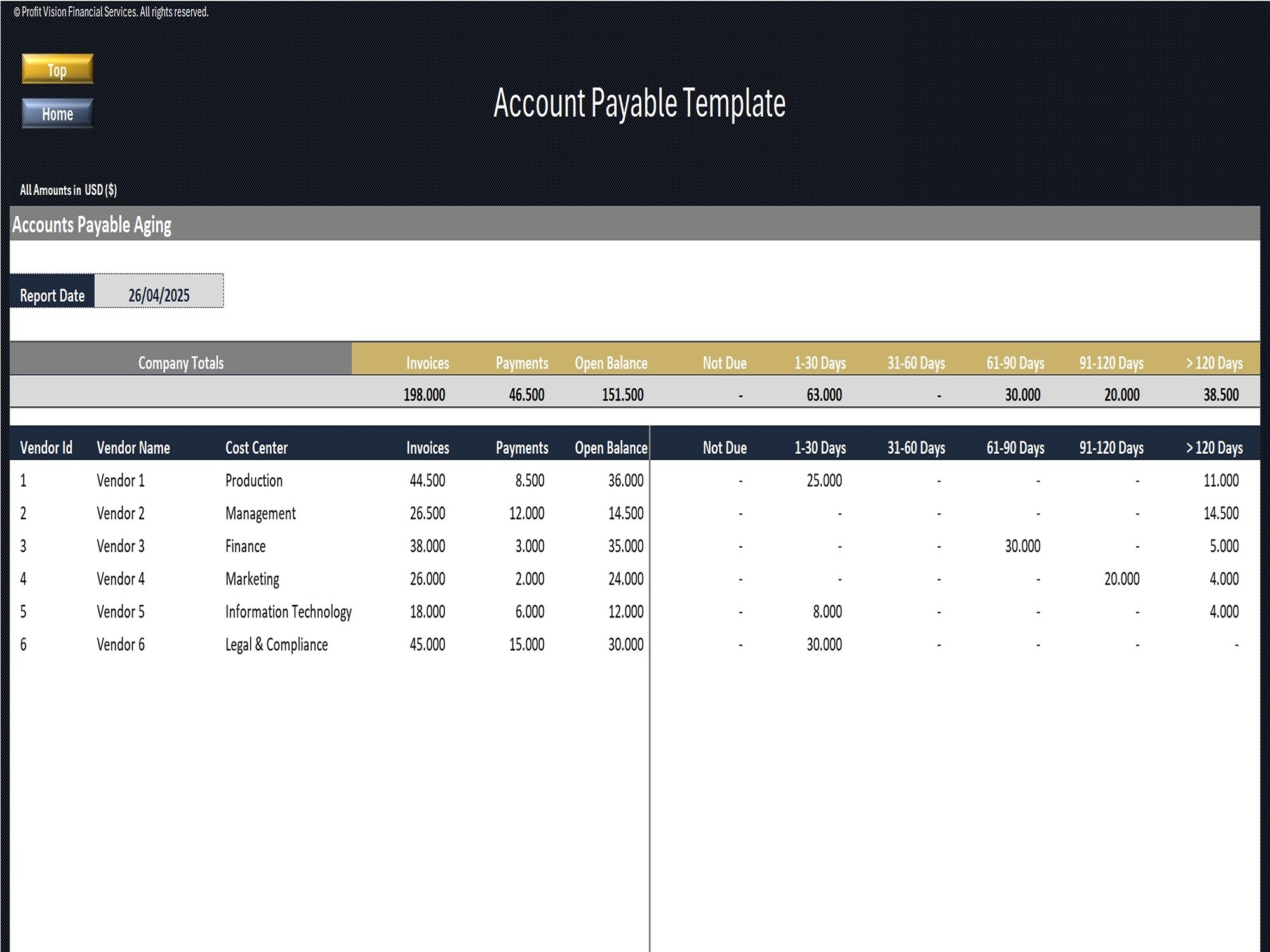Select the Vendor 1 Production row
Screen dimensions: 1270x952
254,480
